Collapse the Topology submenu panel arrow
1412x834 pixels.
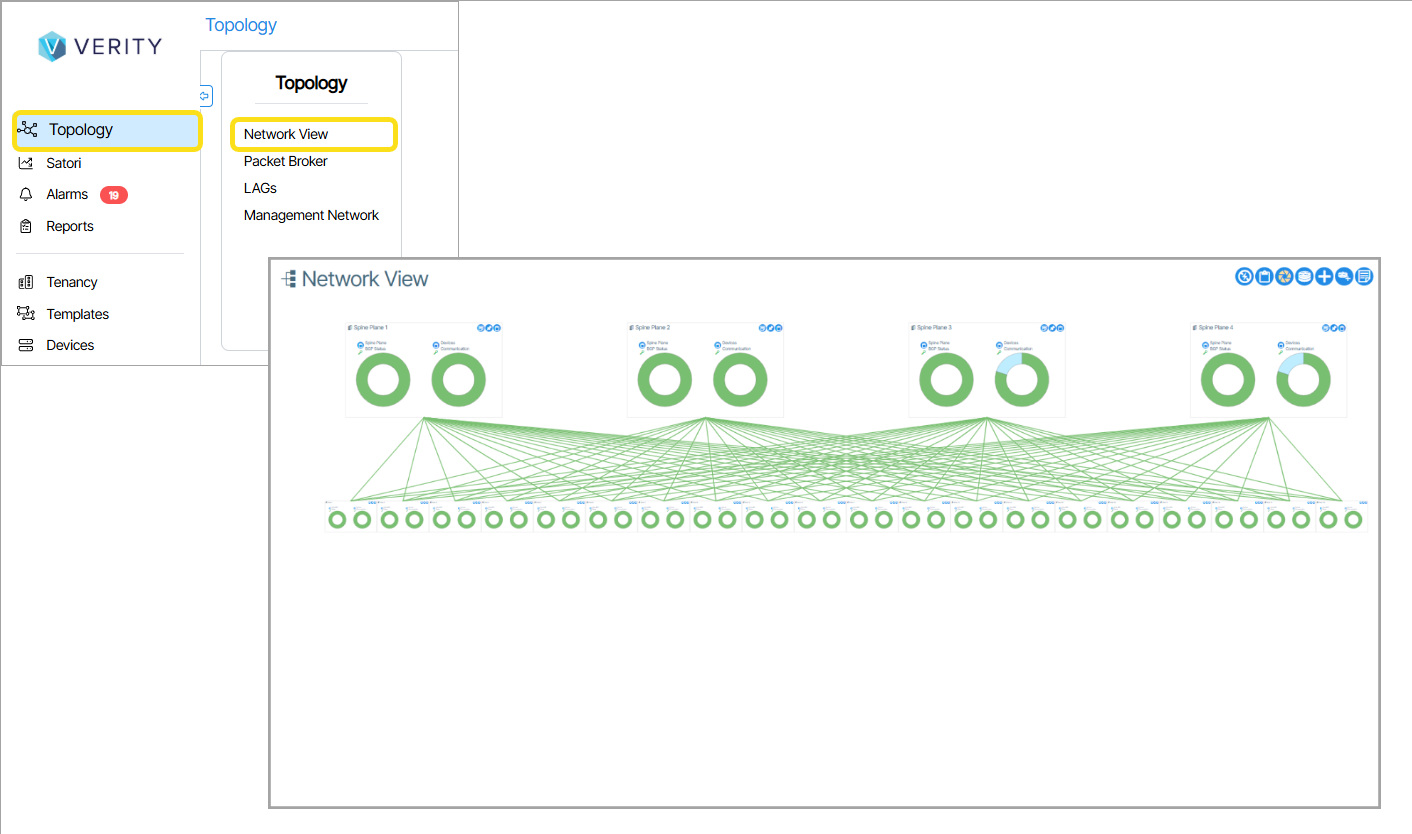click(206, 96)
